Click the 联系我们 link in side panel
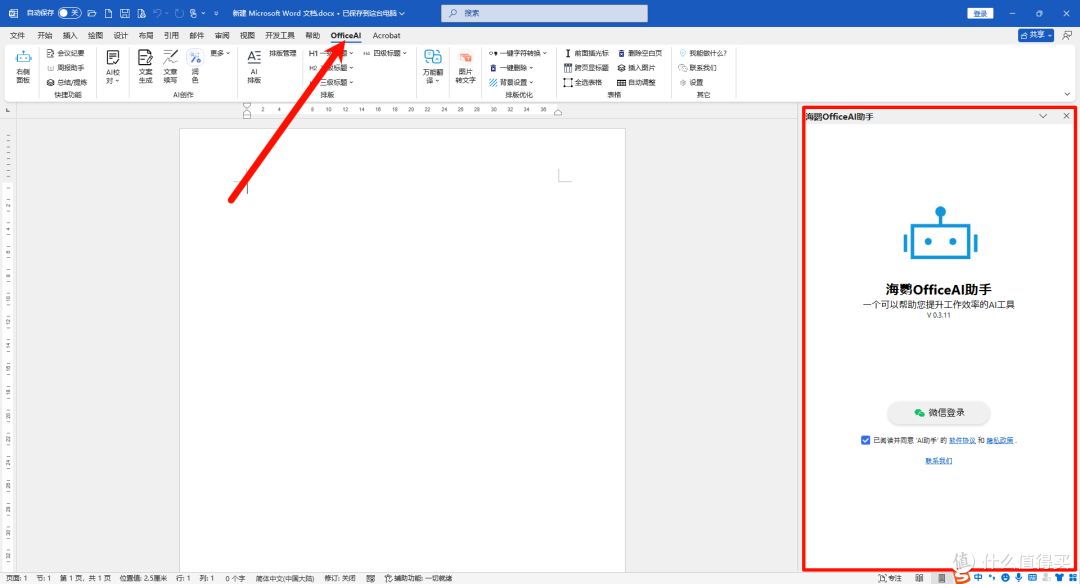1080x584 pixels. tap(939, 461)
